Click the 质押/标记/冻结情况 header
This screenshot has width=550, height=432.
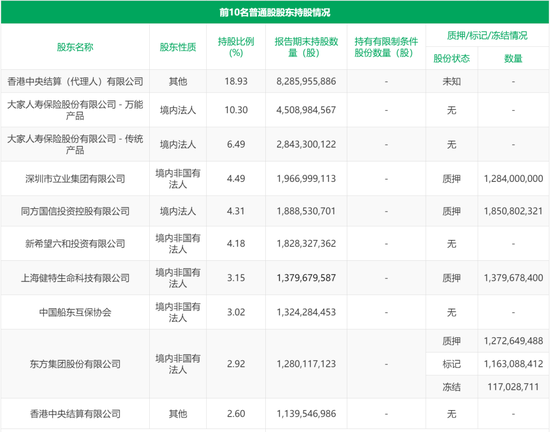click(x=487, y=35)
